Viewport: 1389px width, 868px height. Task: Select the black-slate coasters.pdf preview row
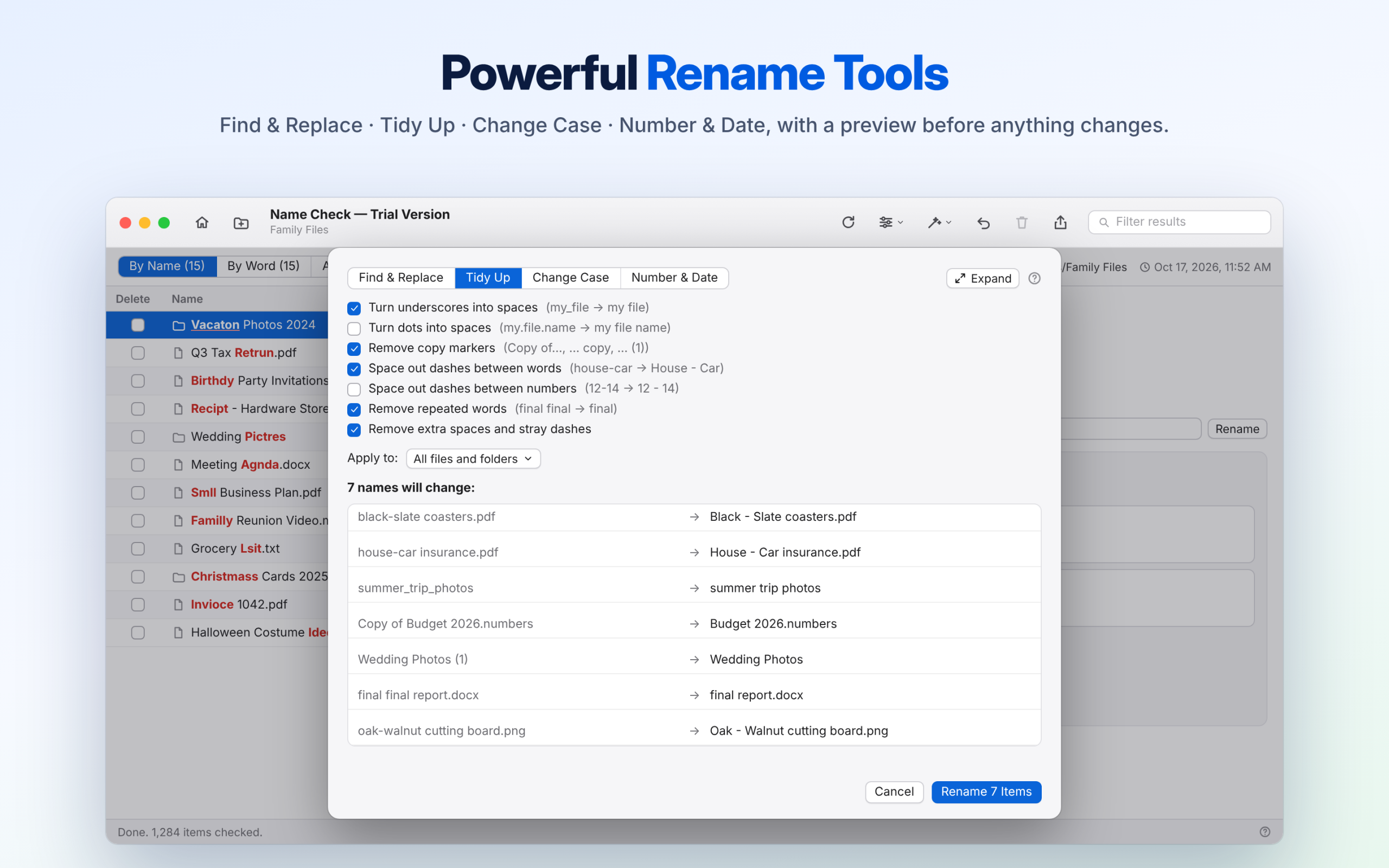tap(694, 516)
